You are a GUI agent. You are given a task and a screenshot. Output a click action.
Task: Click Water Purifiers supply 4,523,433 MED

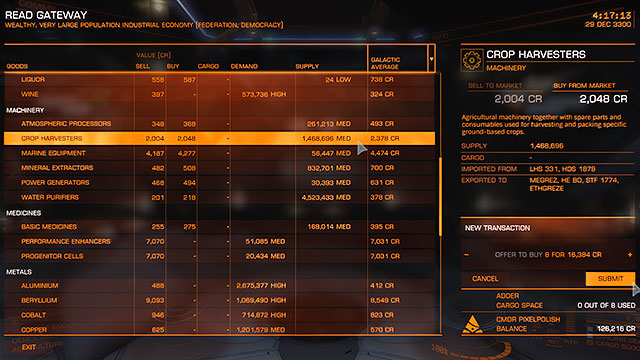click(x=326, y=197)
